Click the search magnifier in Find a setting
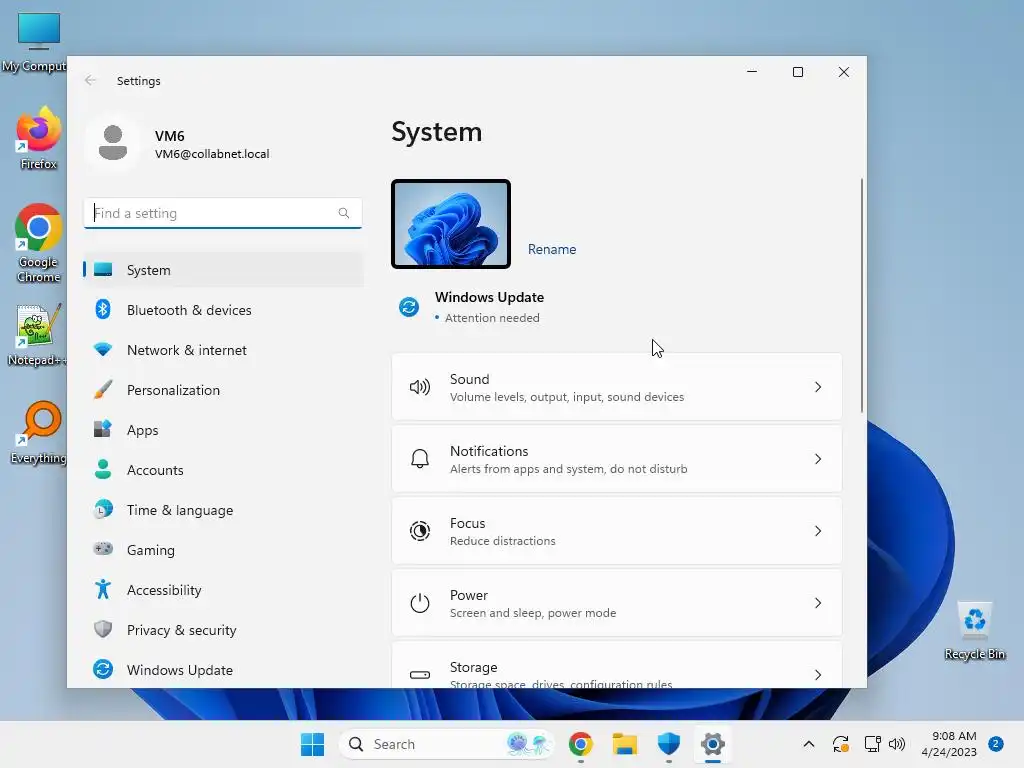The image size is (1024, 768). (344, 213)
